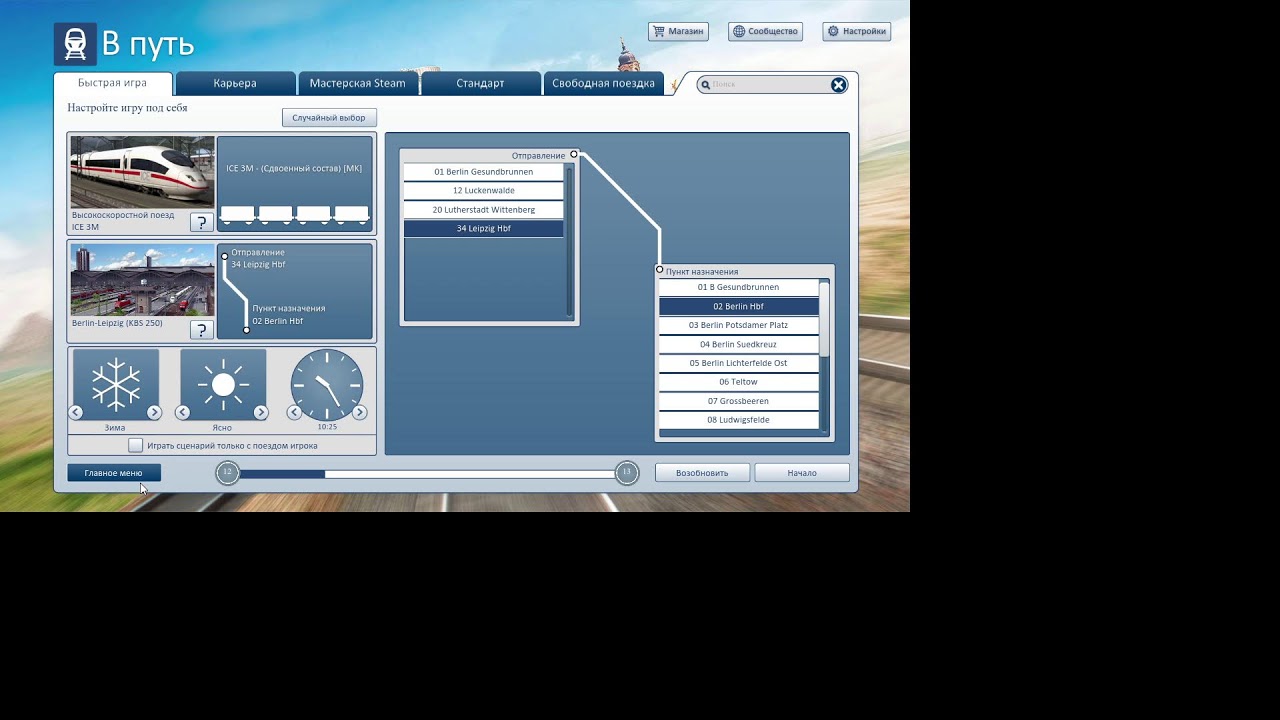Click the level 13 progress badge

tap(627, 473)
